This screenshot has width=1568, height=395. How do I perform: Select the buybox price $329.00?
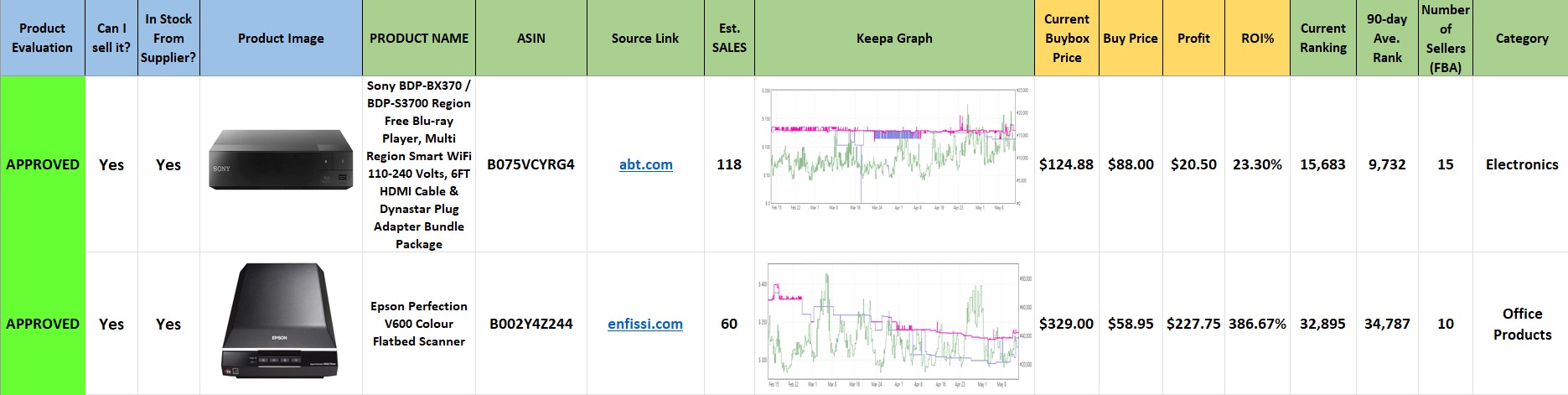pos(1067,324)
